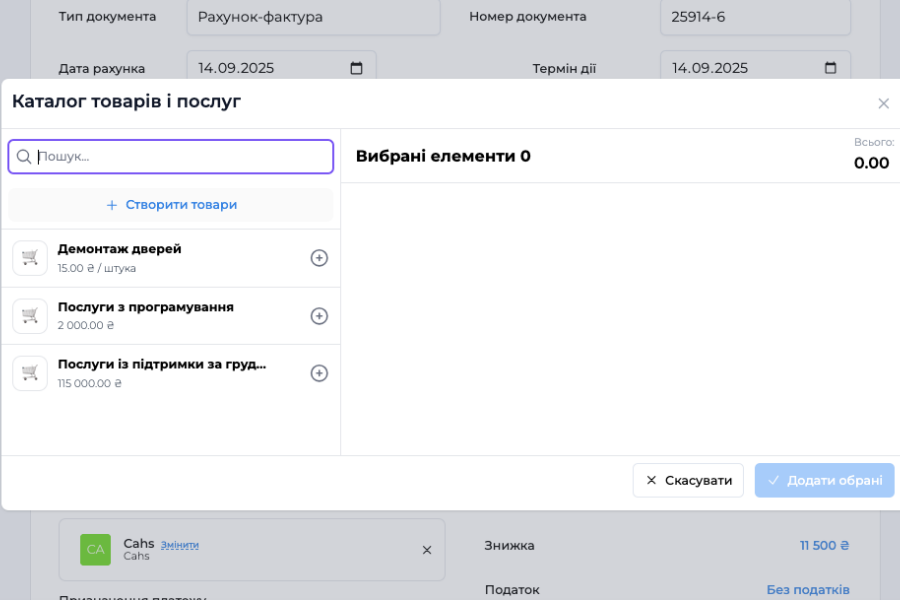The height and width of the screenshot is (600, 900).
Task: Click cart icon beside Послуги з програмування
Action: click(x=30, y=316)
